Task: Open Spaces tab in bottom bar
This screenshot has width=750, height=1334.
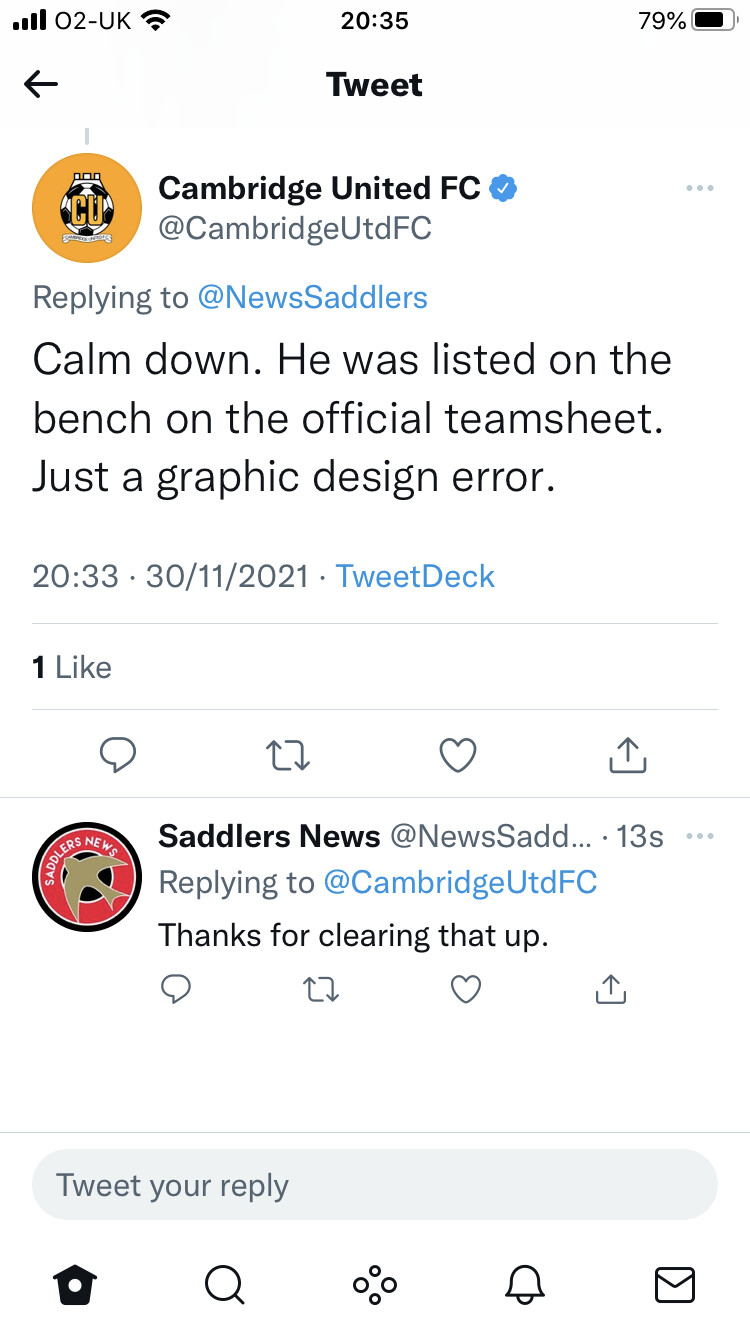Action: [375, 1283]
